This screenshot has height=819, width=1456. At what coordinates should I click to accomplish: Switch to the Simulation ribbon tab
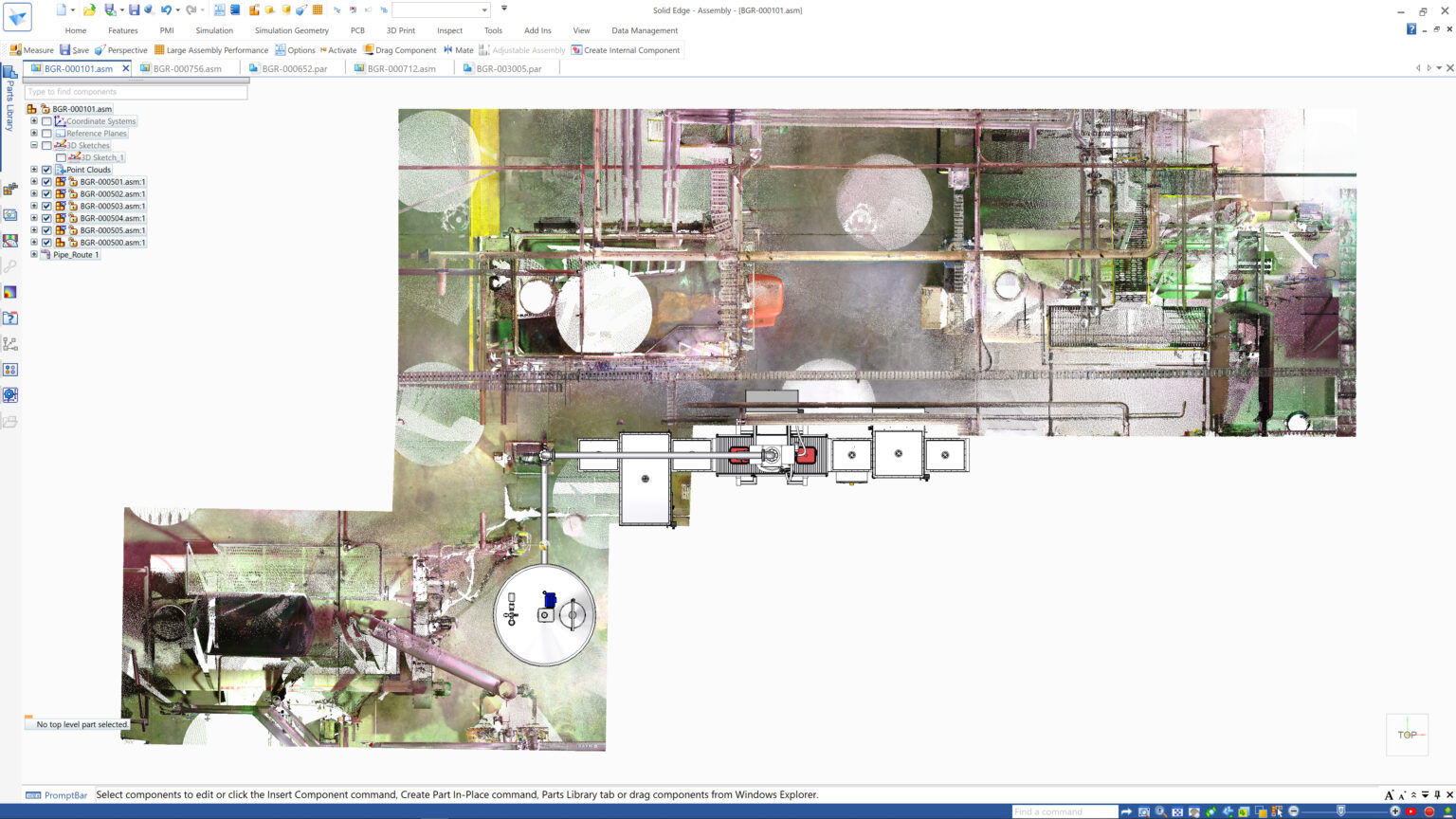(x=213, y=30)
